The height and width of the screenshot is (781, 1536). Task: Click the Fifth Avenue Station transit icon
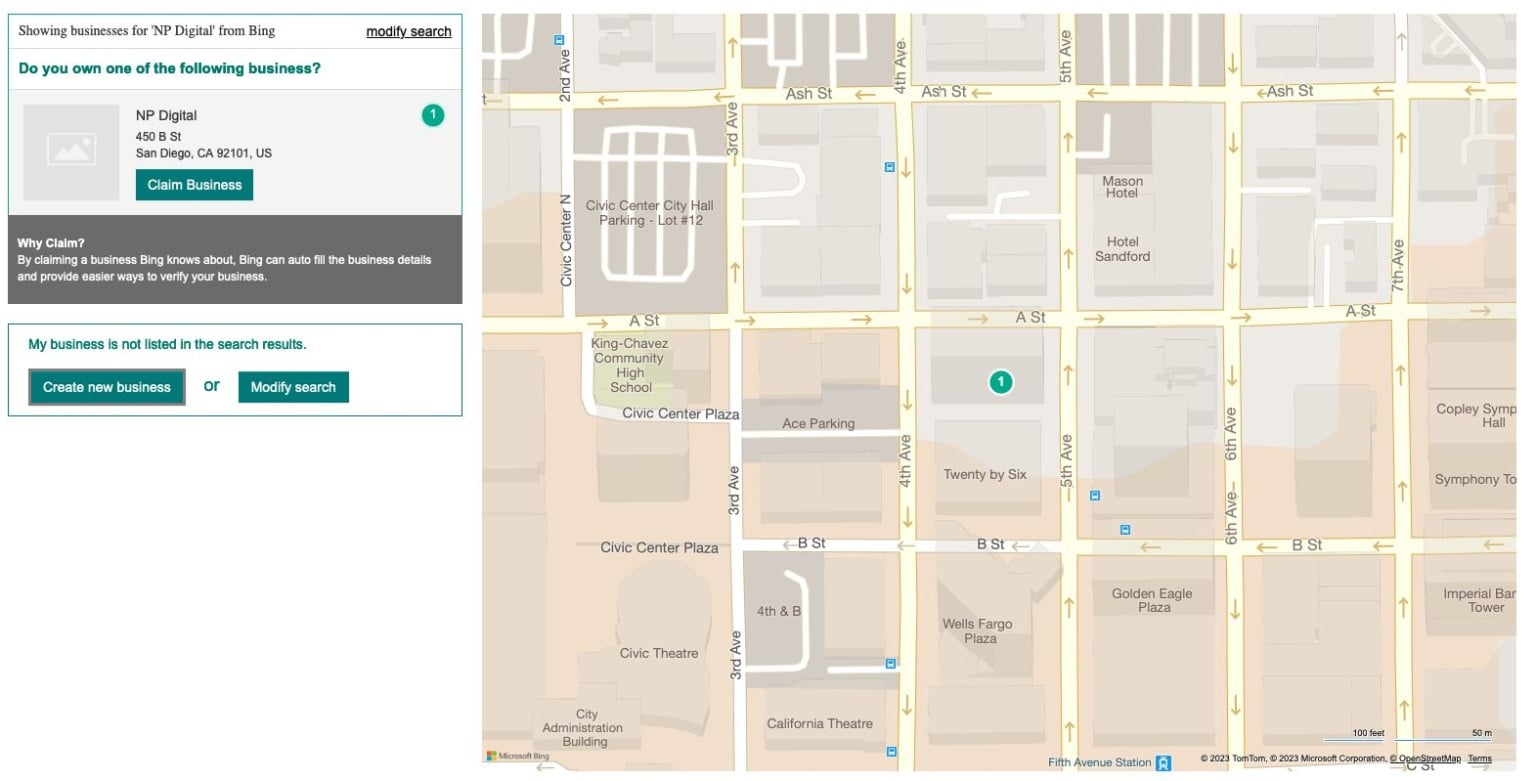click(1161, 762)
